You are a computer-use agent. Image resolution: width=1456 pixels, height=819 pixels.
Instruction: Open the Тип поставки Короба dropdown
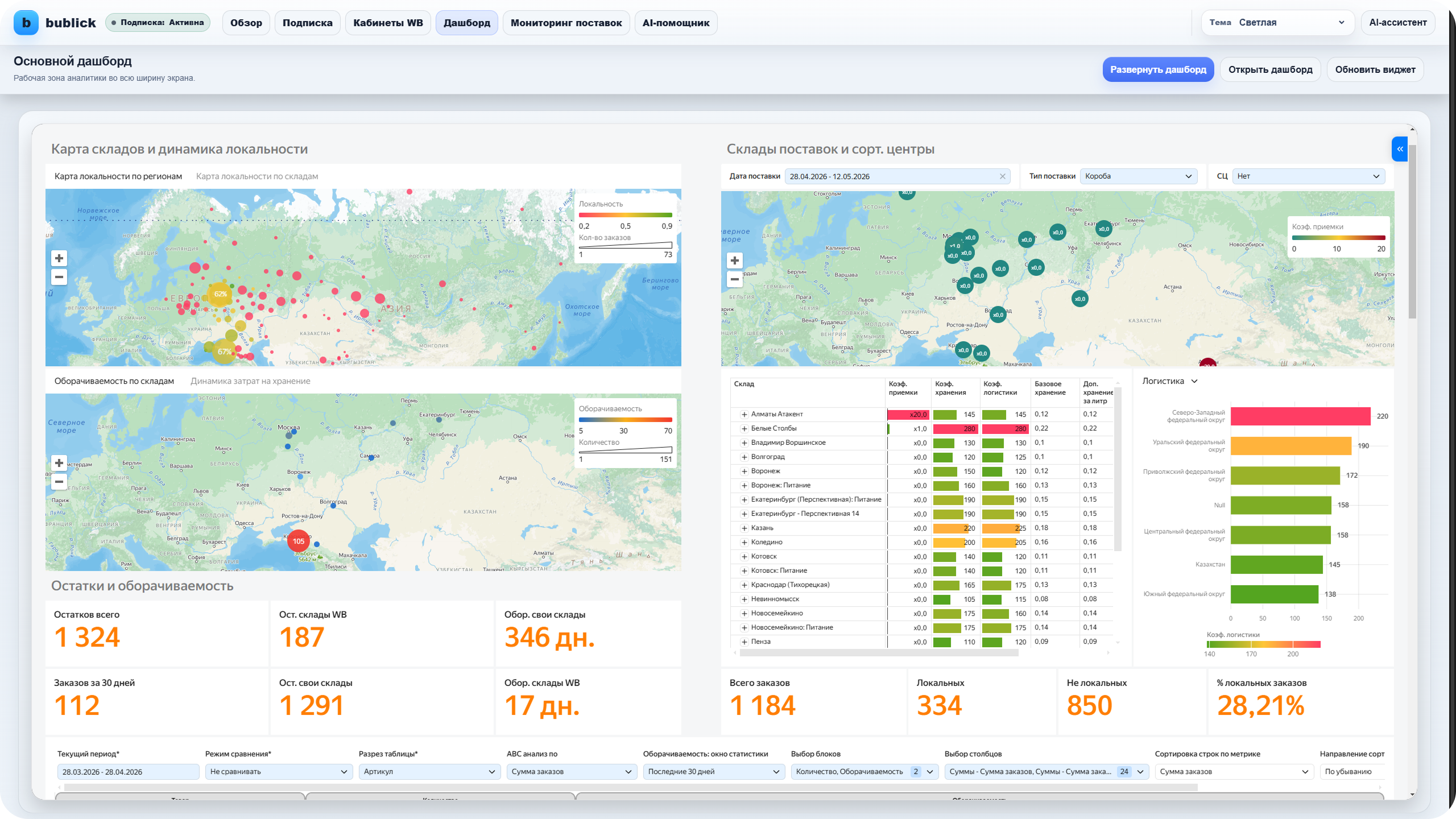[x=1138, y=176]
